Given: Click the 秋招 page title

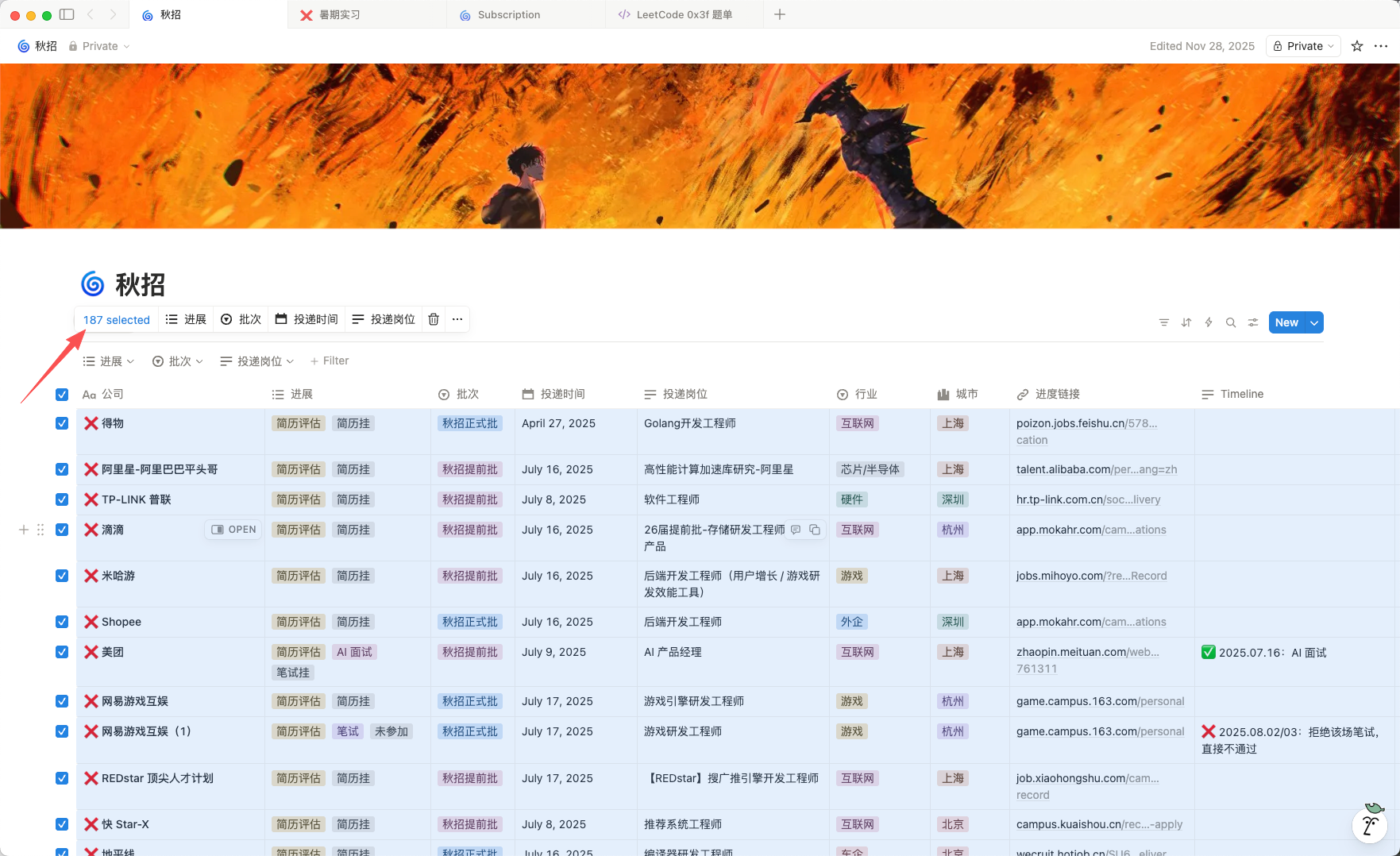Looking at the screenshot, I should [141, 284].
